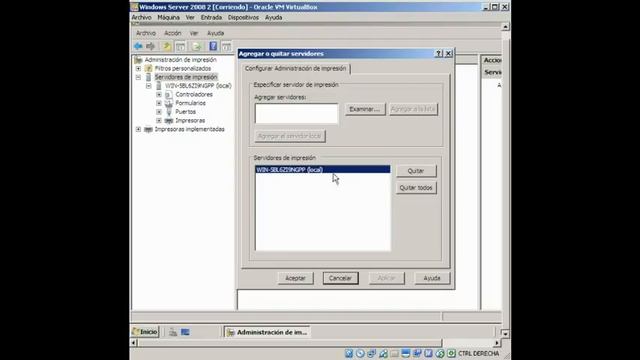Click the Examinar... button
The image size is (640, 360).
coord(365,109)
